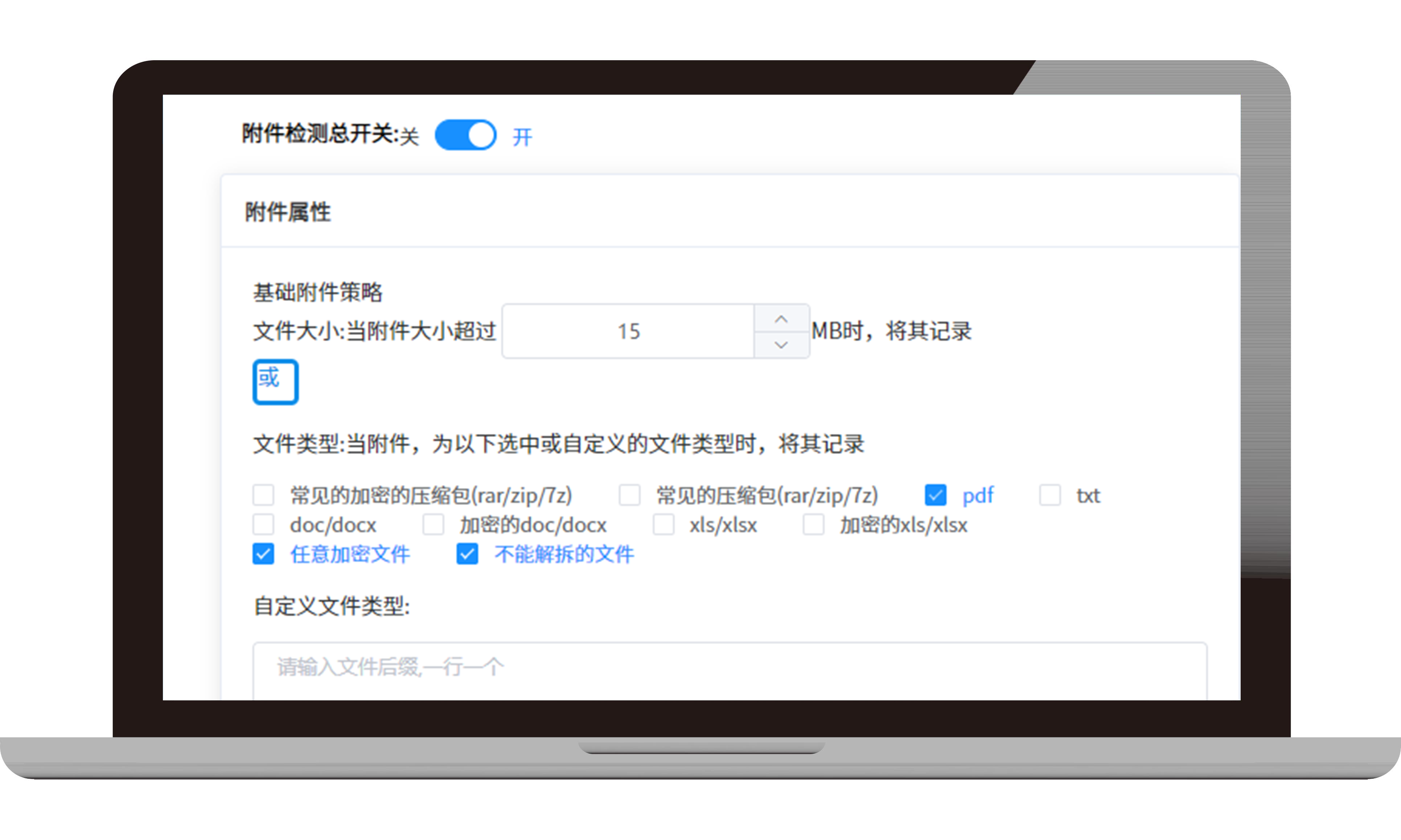Check 常见的加密的压缩包(rar/zip/7z) checkbox
The height and width of the screenshot is (840, 1401).
pyautogui.click(x=263, y=495)
